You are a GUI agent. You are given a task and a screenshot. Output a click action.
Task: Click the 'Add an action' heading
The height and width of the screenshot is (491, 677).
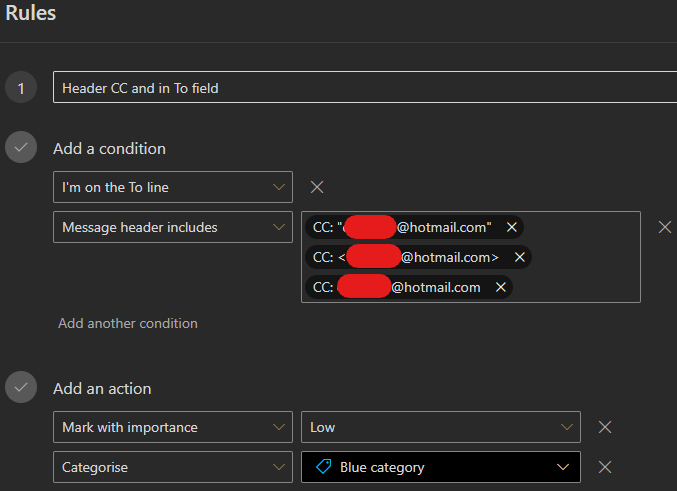(102, 389)
